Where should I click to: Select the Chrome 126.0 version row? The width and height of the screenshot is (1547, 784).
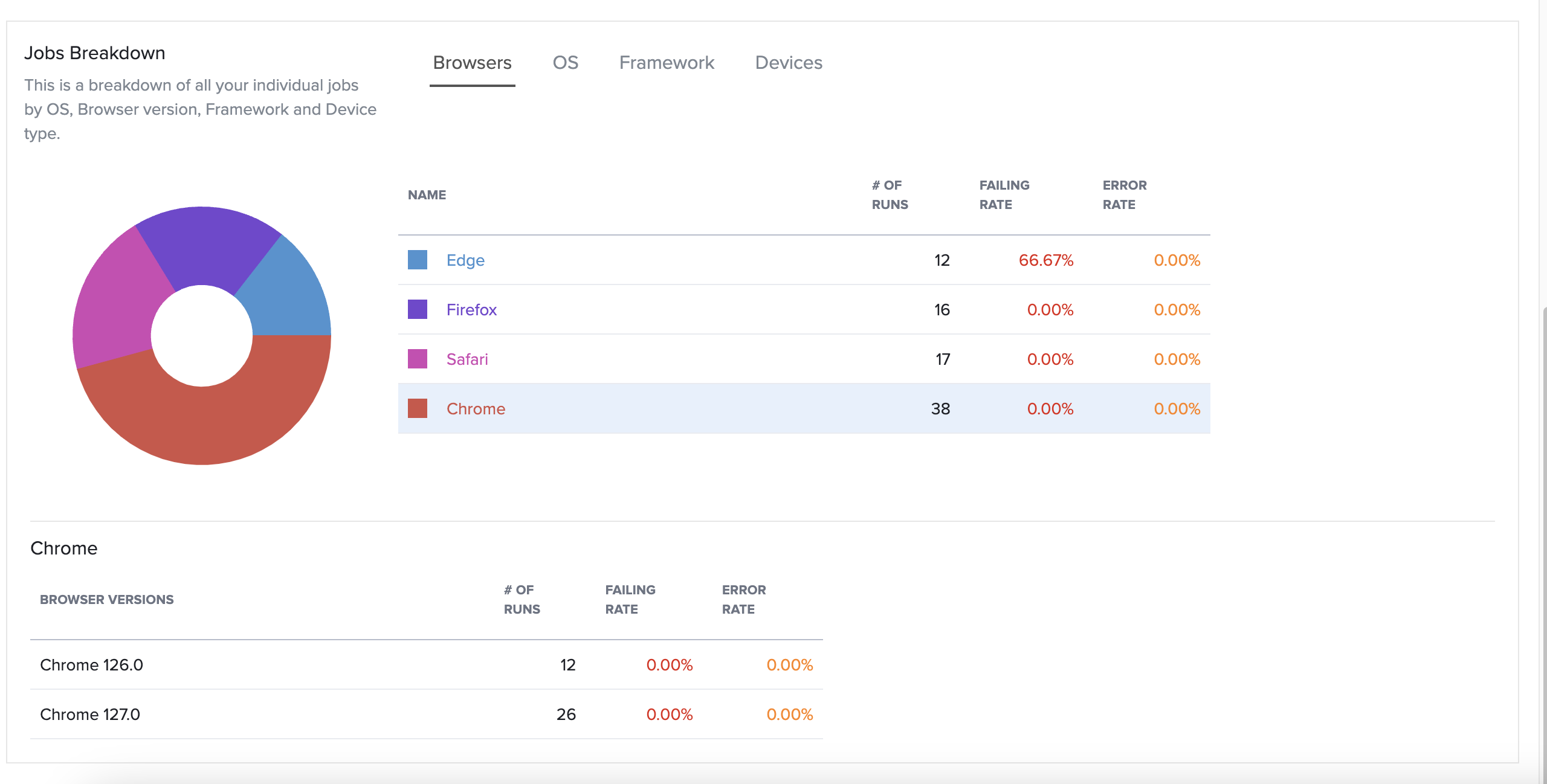click(x=91, y=665)
